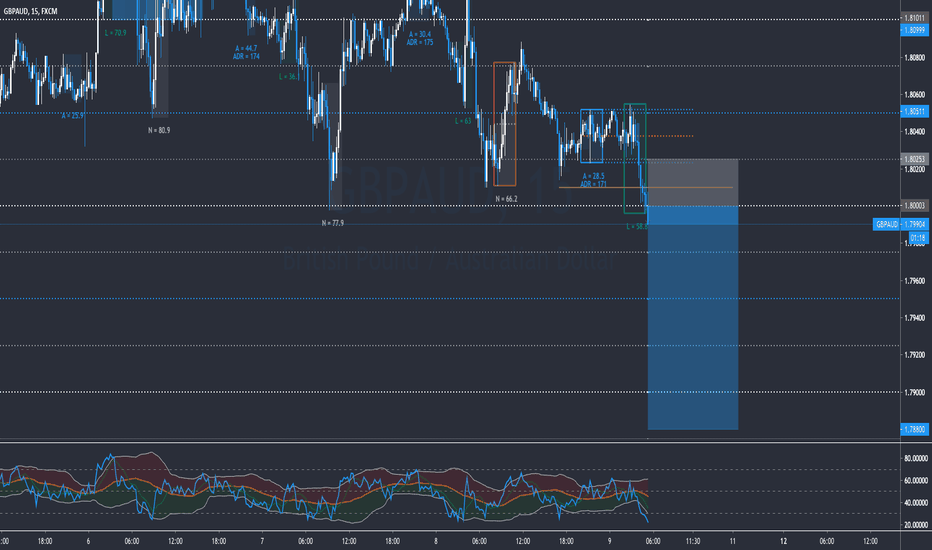Viewport: 932px width, 550px height.
Task: Click the 1.79400 price axis value
Action: [x=914, y=318]
